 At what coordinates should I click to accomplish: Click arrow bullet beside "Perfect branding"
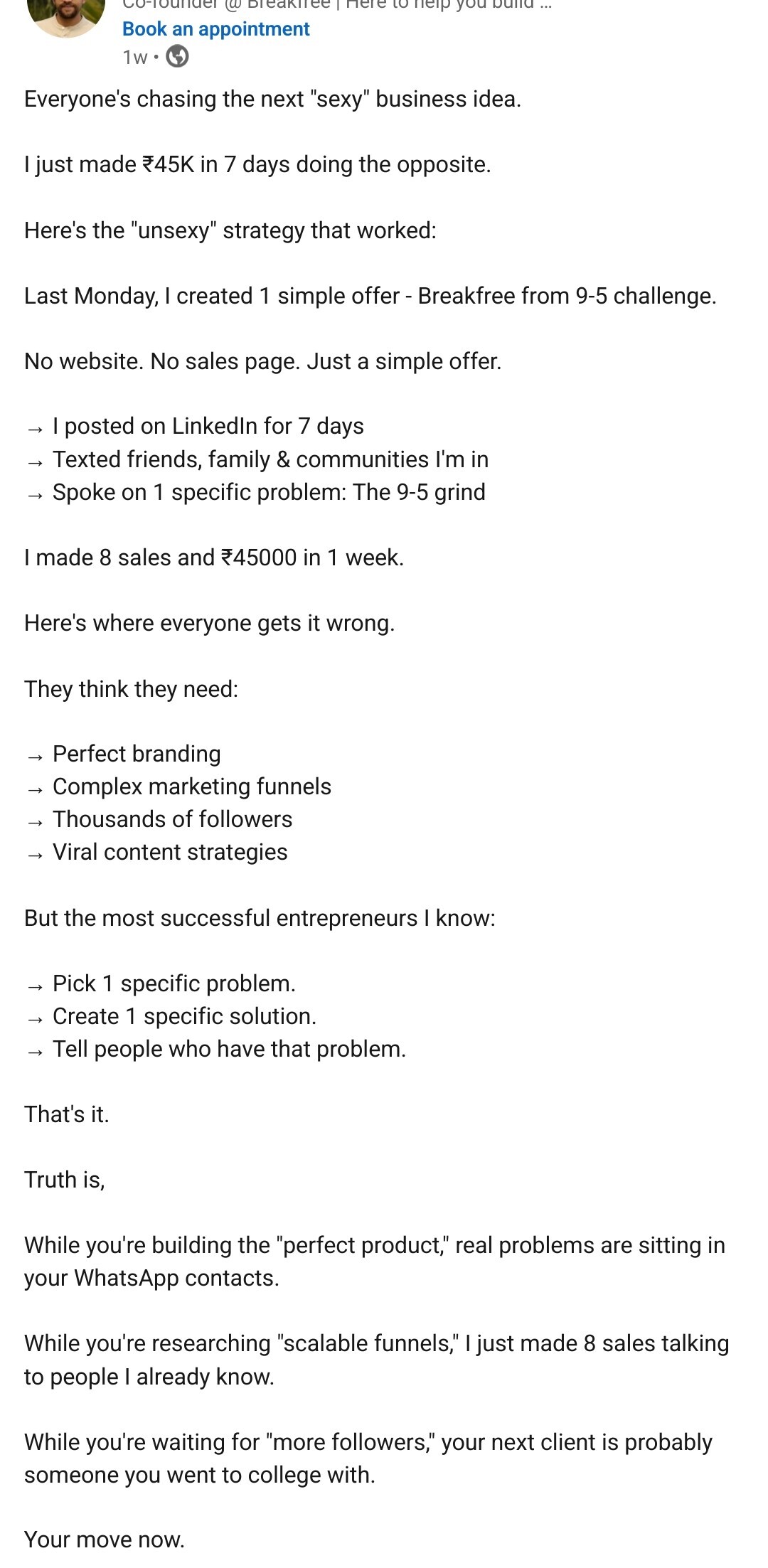[x=36, y=757]
